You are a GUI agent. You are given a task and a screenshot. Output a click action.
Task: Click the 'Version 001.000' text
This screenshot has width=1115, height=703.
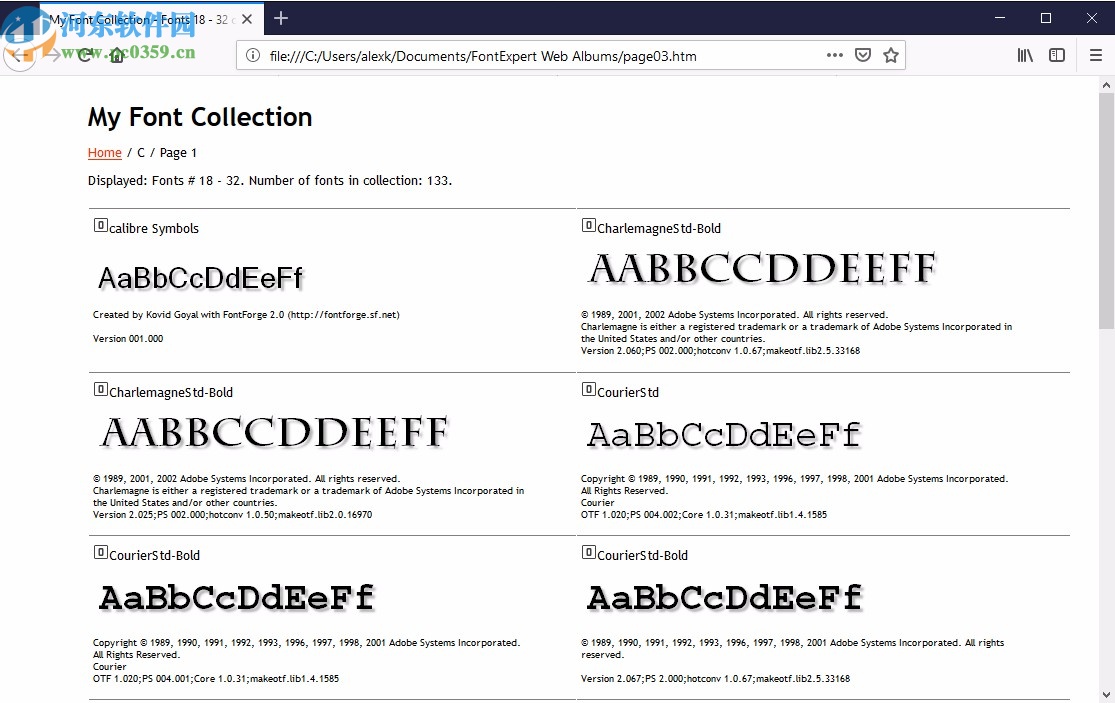[128, 339]
